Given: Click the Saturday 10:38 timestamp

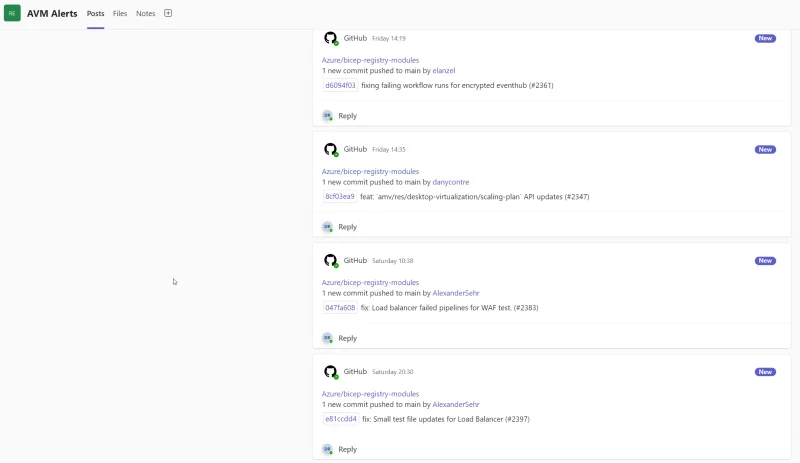Looking at the screenshot, I should point(392,261).
